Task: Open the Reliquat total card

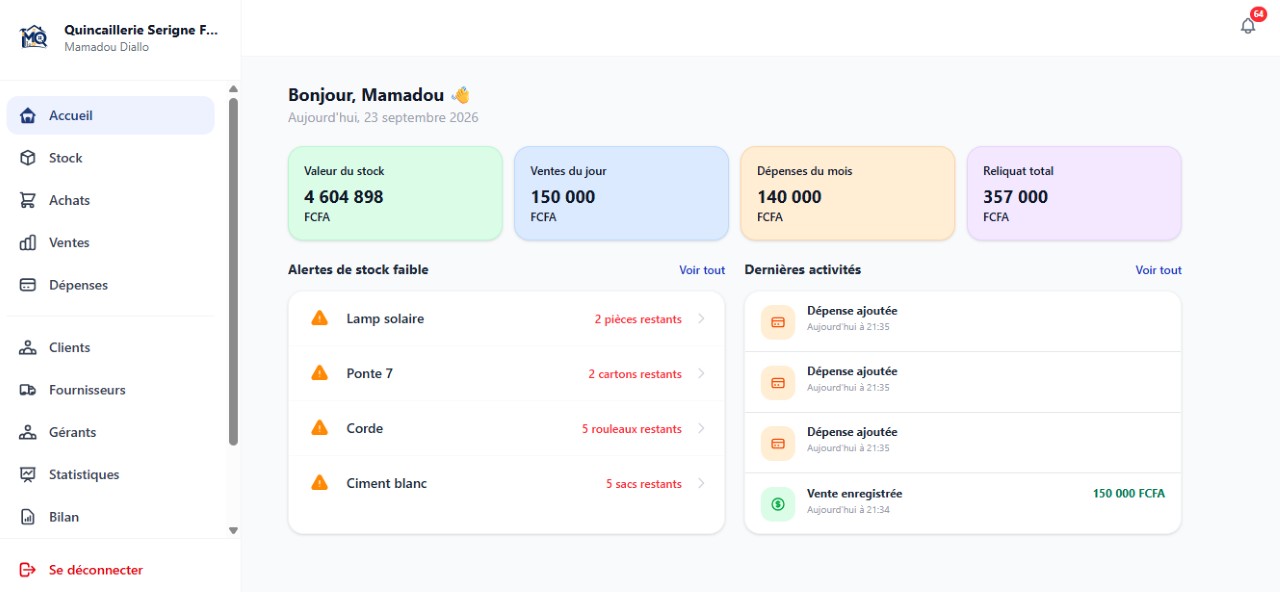Action: pyautogui.click(x=1074, y=194)
